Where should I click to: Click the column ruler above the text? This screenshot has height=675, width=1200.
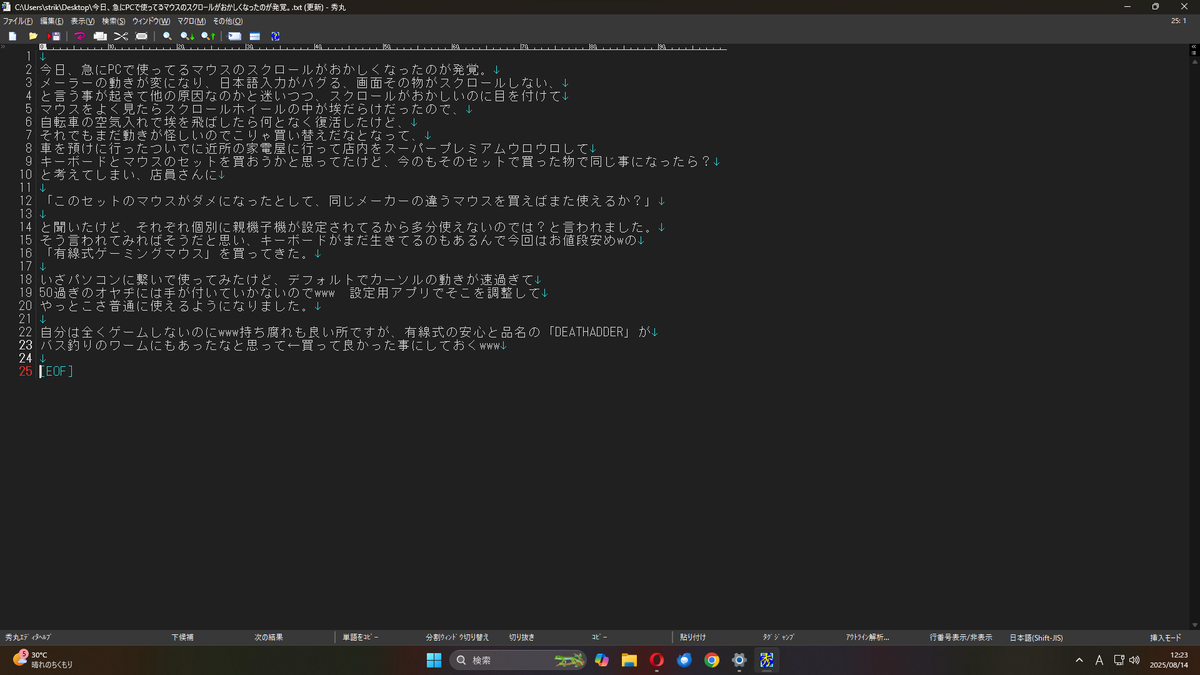coord(383,46)
